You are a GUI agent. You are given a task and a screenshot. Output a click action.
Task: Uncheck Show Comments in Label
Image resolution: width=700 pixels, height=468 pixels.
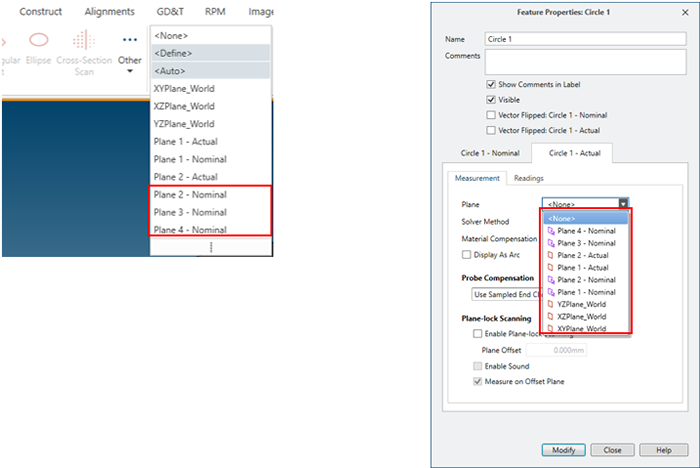click(x=490, y=84)
